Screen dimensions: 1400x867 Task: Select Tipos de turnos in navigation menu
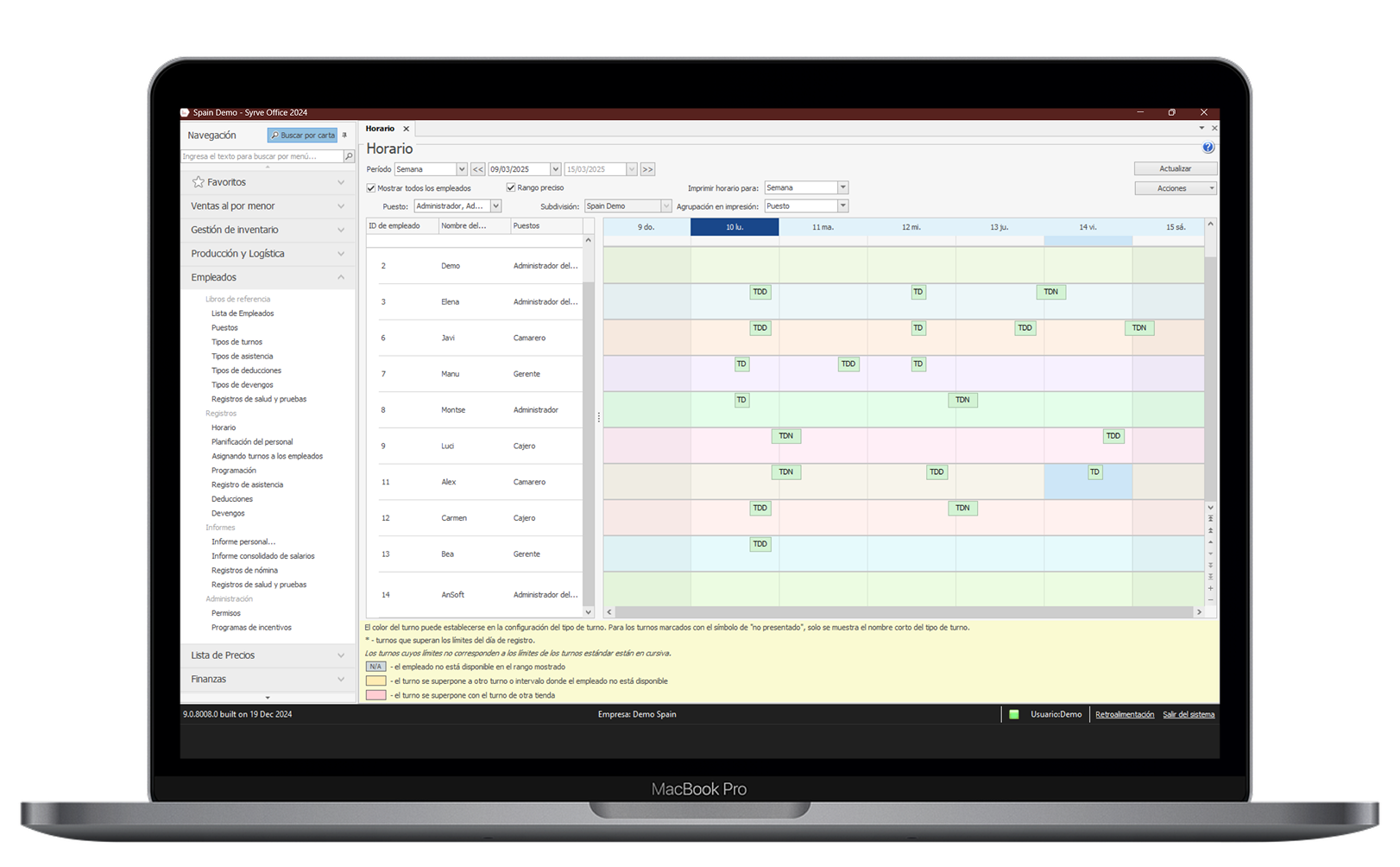pyautogui.click(x=236, y=342)
